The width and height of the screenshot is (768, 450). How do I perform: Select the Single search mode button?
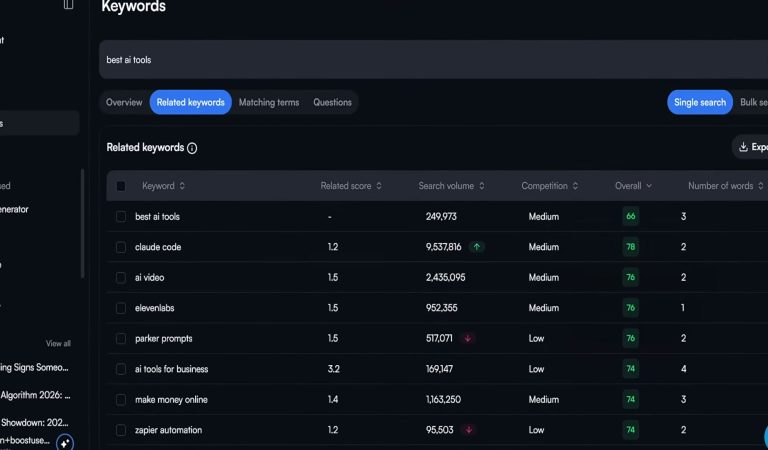700,102
